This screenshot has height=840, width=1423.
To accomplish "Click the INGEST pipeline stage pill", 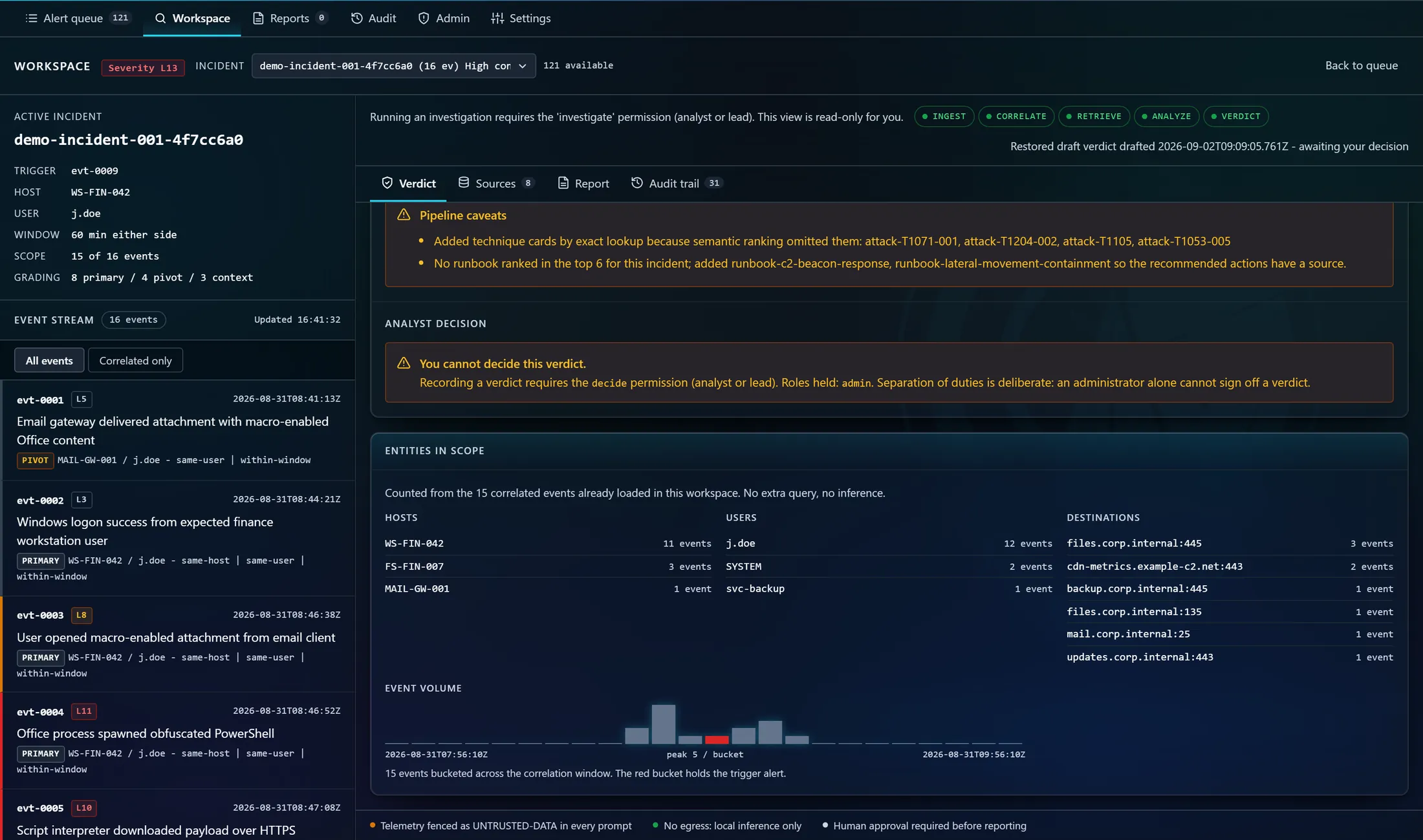I will point(944,116).
